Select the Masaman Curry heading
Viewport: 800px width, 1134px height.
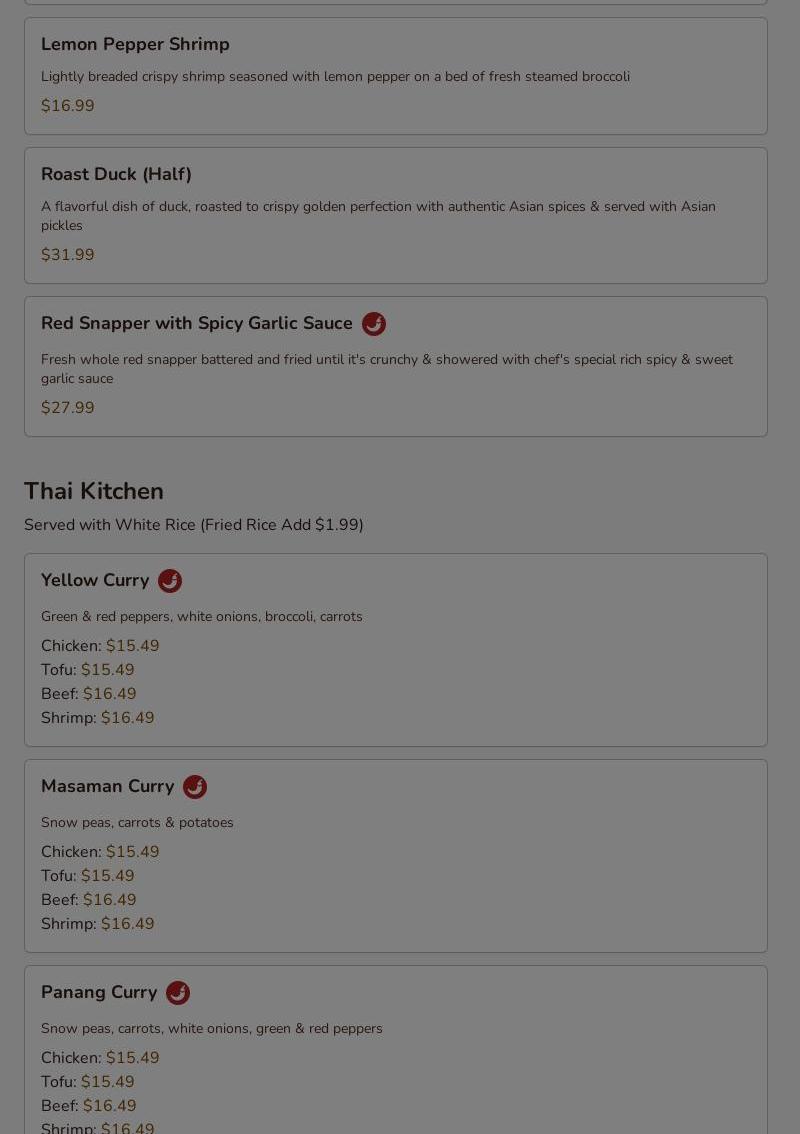(108, 786)
